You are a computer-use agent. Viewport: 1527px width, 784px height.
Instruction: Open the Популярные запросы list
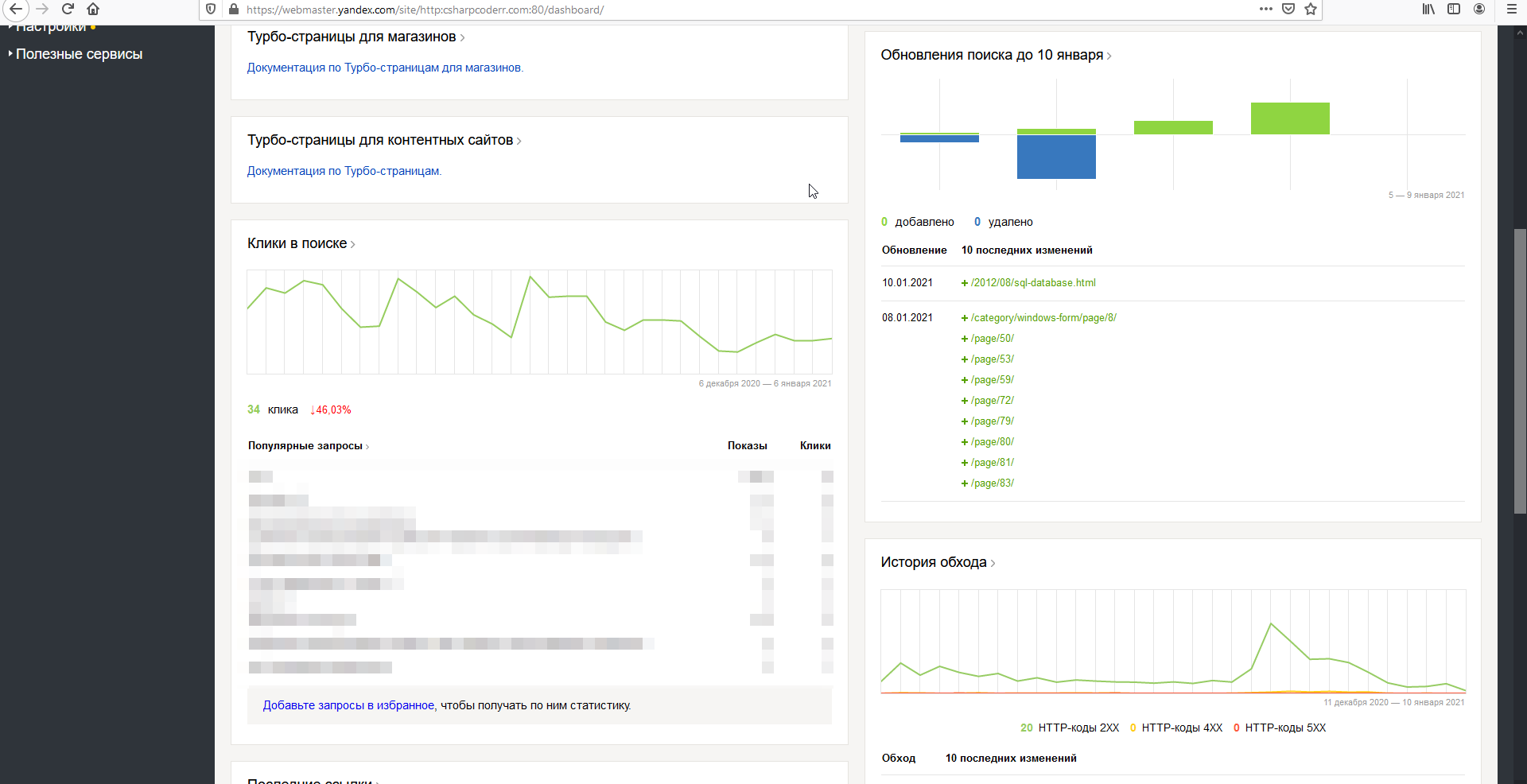(x=305, y=446)
